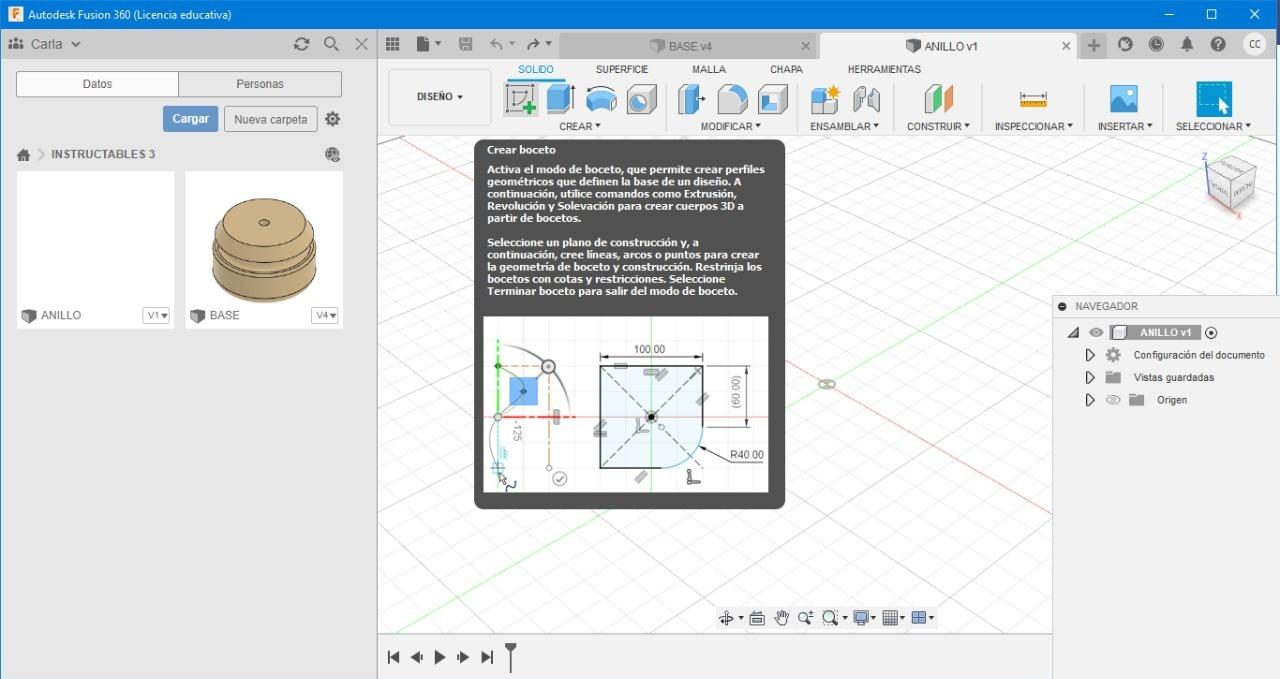
Task: Play the timeline
Action: pos(440,657)
